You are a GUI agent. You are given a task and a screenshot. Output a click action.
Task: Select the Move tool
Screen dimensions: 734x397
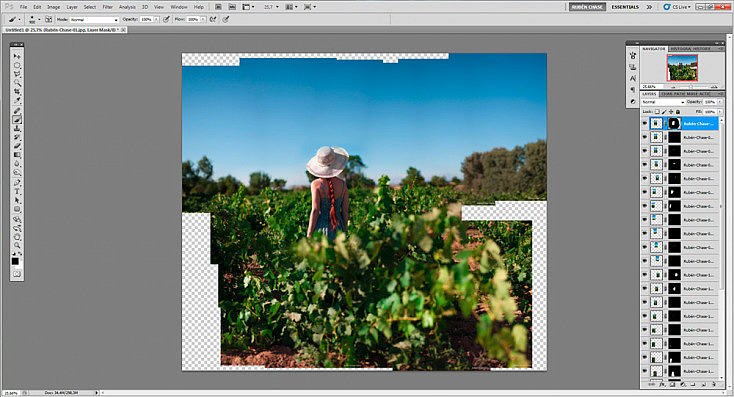[x=17, y=56]
